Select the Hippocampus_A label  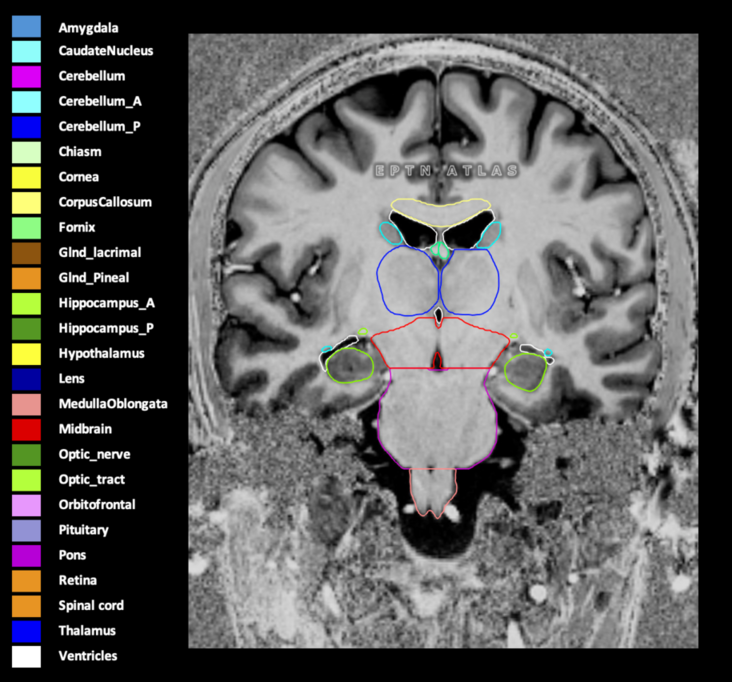pyautogui.click(x=106, y=303)
